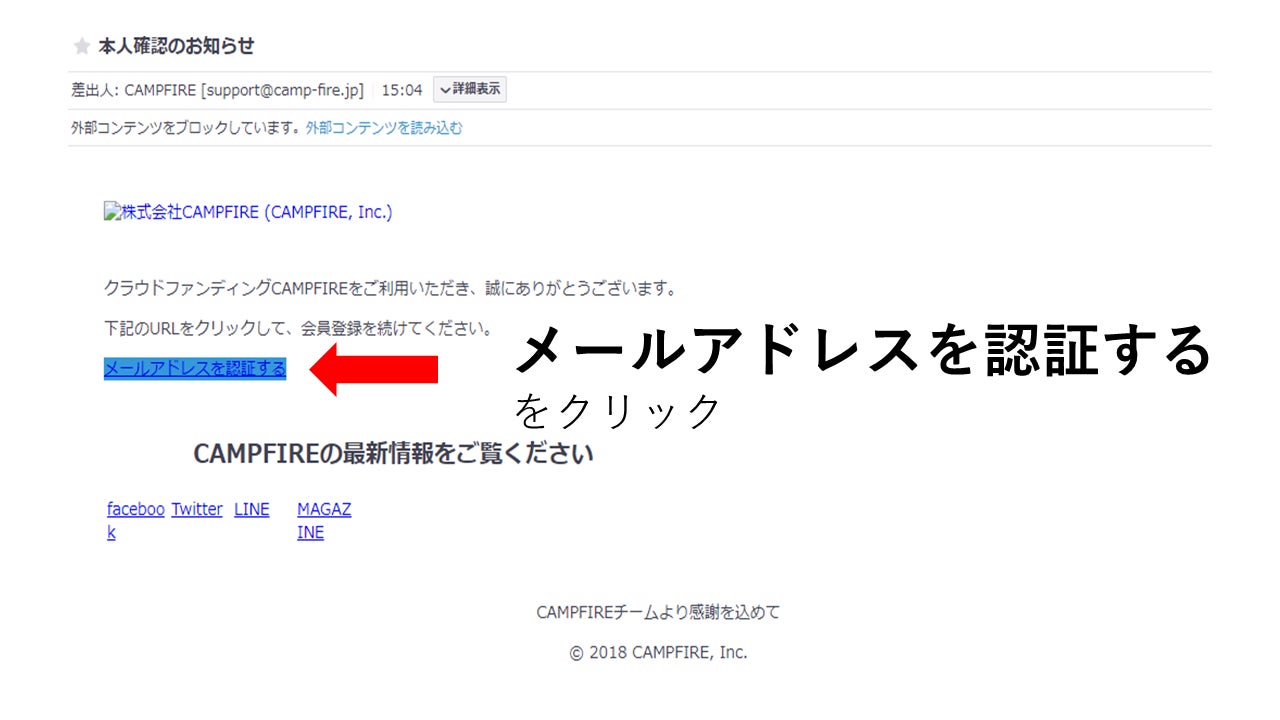Viewport: 1280px width, 720px height.
Task: Click the received time 15:04
Action: 402,90
